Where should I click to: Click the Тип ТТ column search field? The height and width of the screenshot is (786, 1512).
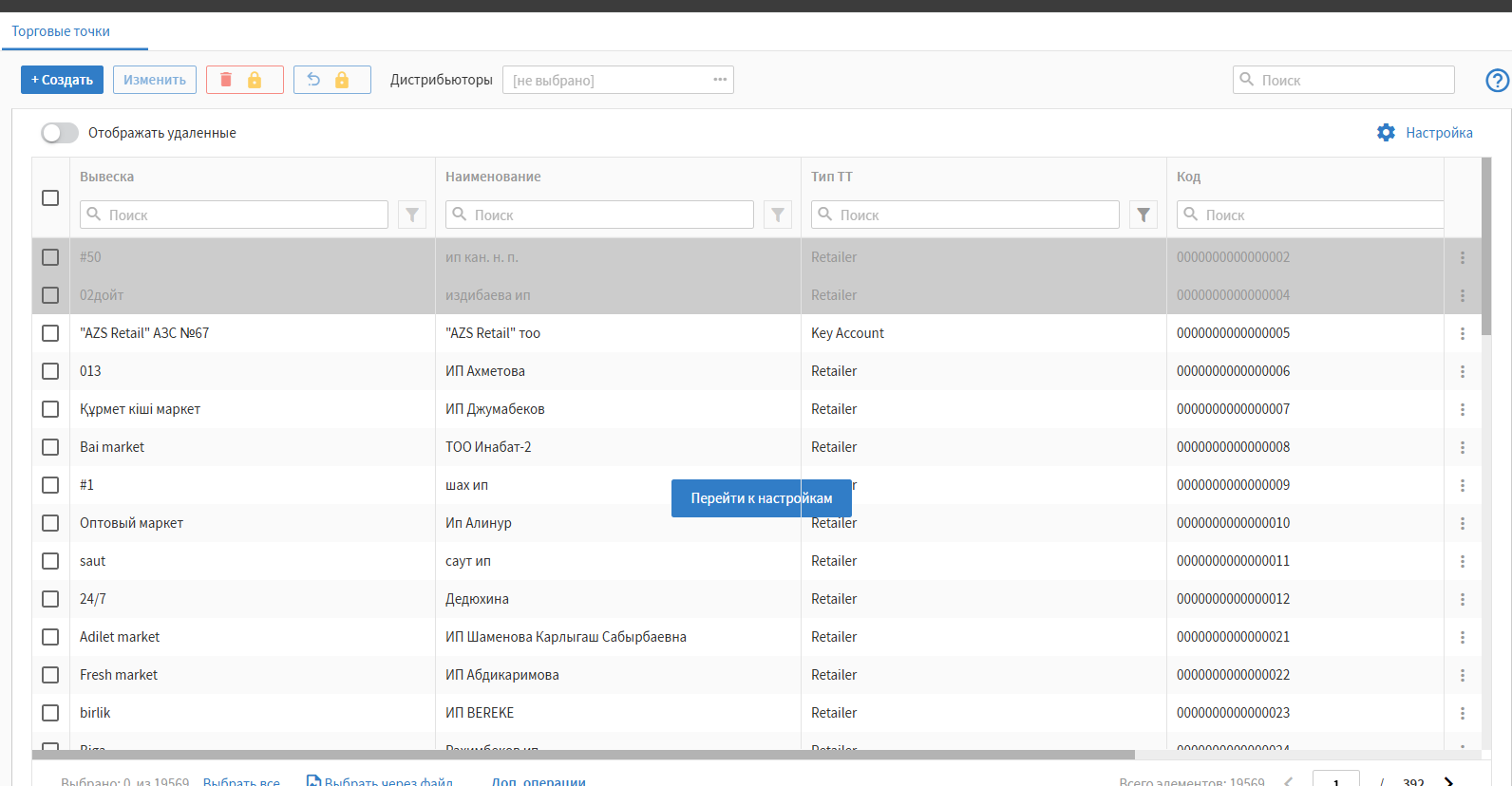(965, 215)
